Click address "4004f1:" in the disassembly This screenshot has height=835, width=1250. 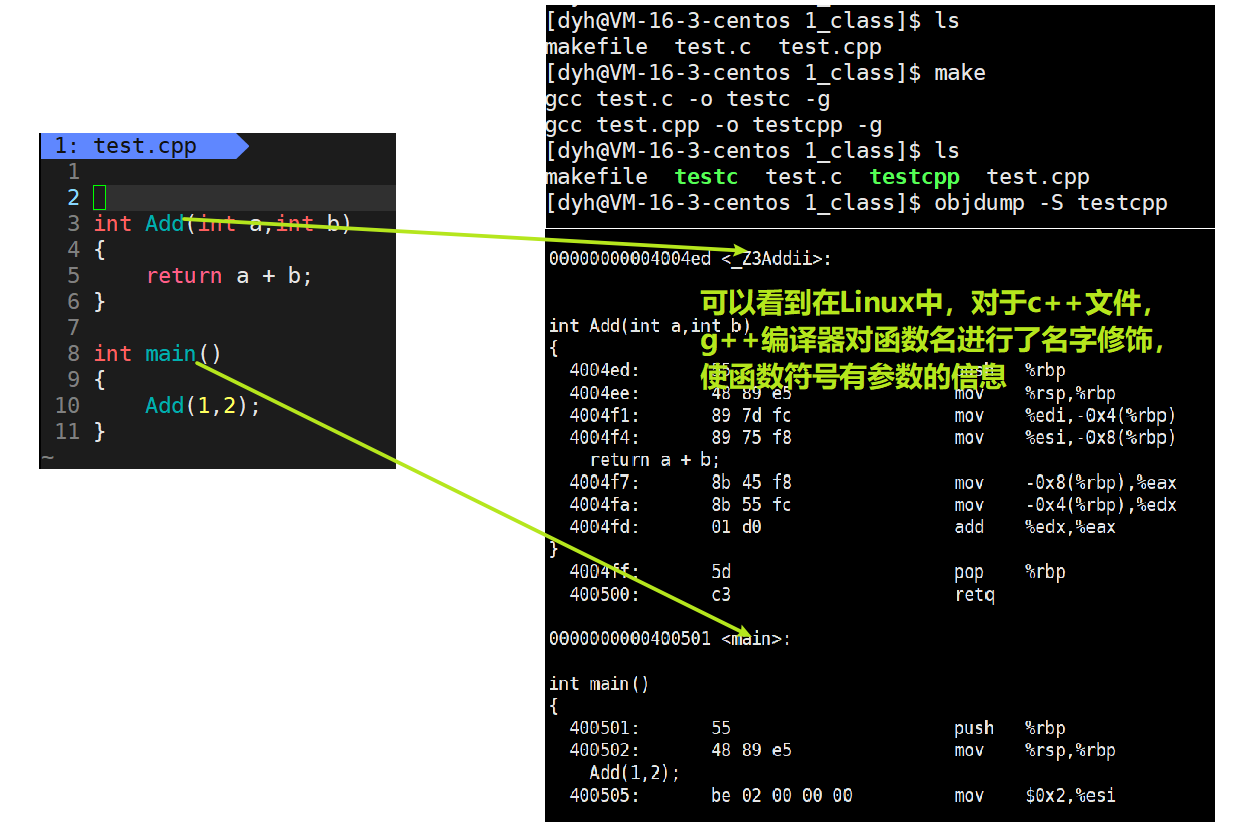click(x=604, y=415)
